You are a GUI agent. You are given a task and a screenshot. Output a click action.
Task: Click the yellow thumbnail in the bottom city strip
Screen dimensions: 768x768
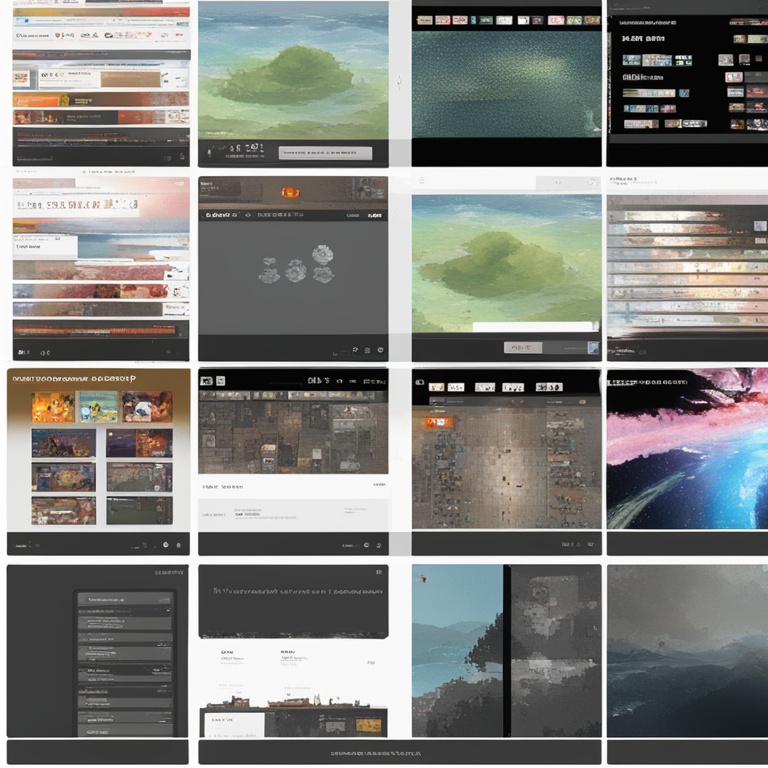(369, 725)
